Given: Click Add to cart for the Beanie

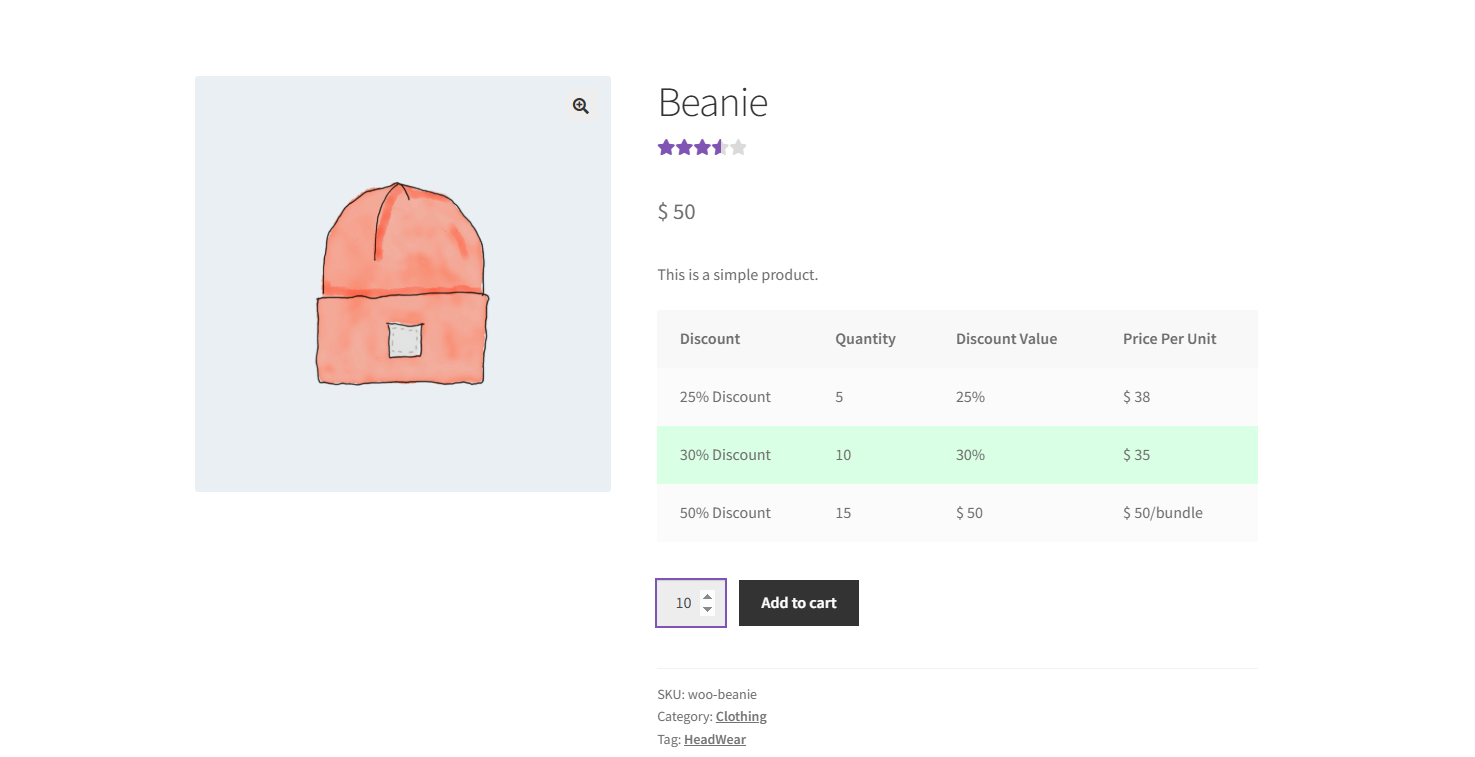Looking at the screenshot, I should coord(798,602).
